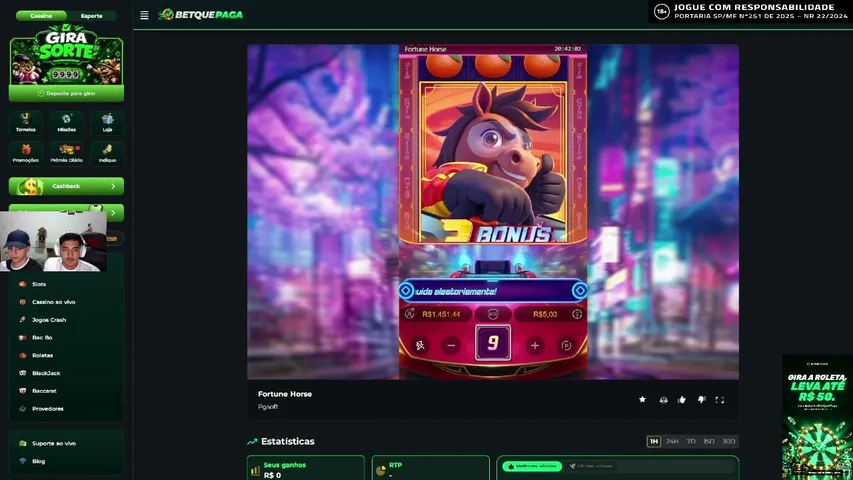Open Promoções gift icon
This screenshot has width=853, height=480.
tap(26, 153)
